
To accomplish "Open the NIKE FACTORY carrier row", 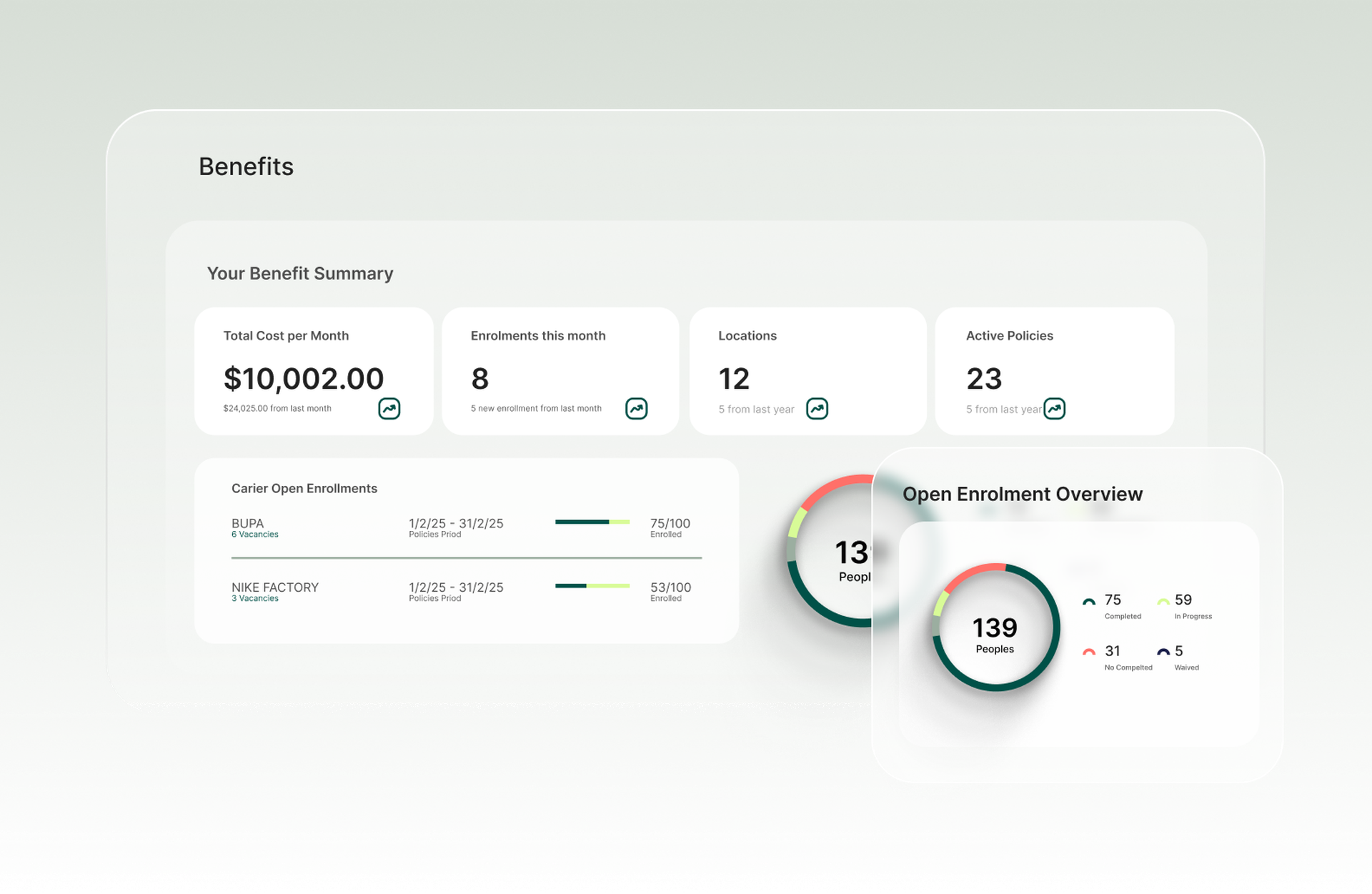I will point(274,587).
